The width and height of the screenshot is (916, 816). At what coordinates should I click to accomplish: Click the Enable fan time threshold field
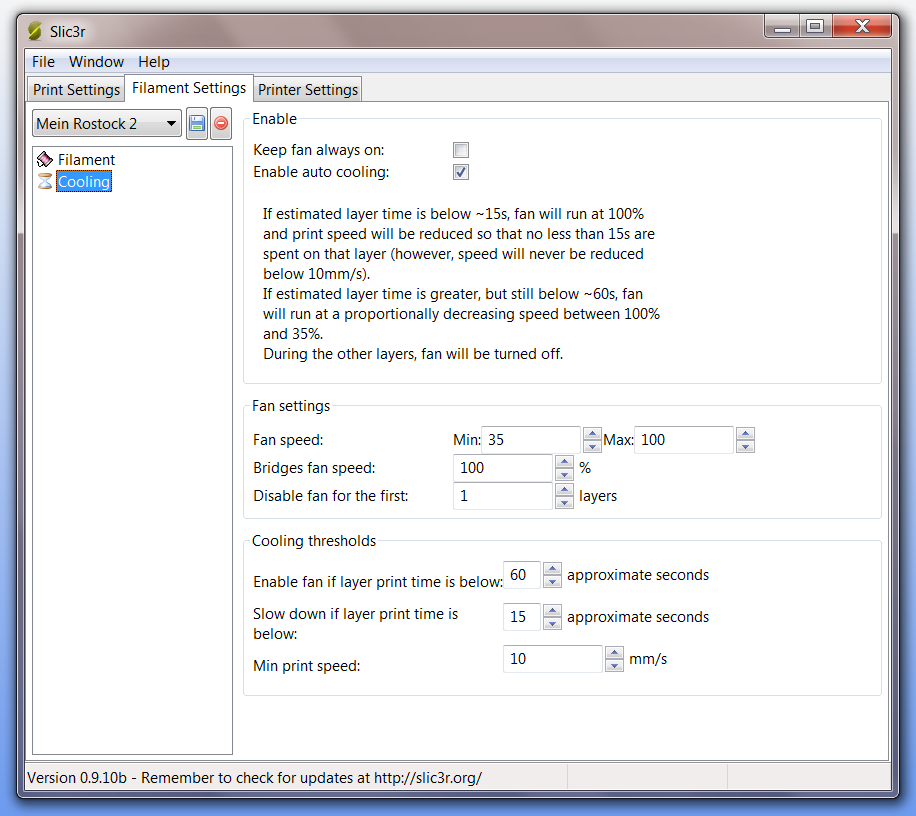pos(521,574)
